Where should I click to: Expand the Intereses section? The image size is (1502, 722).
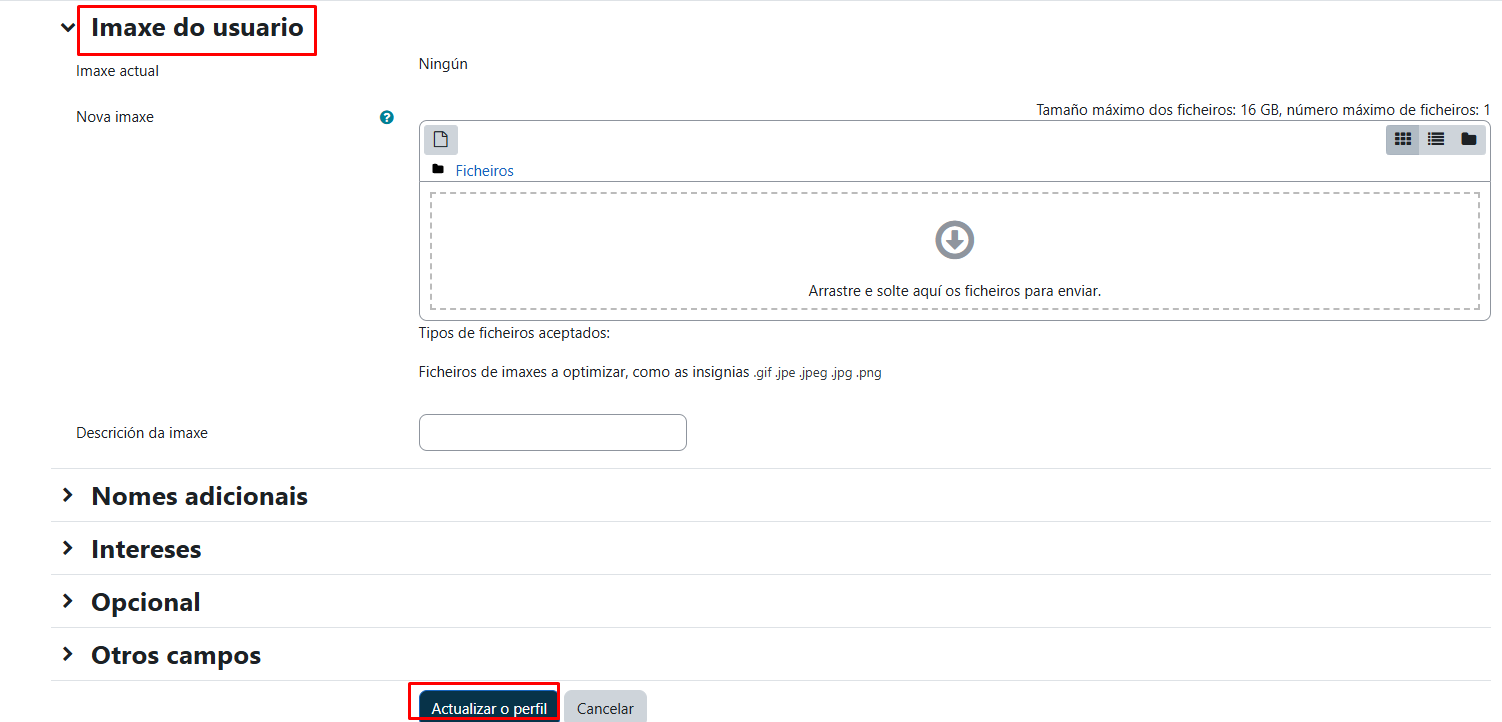point(68,548)
